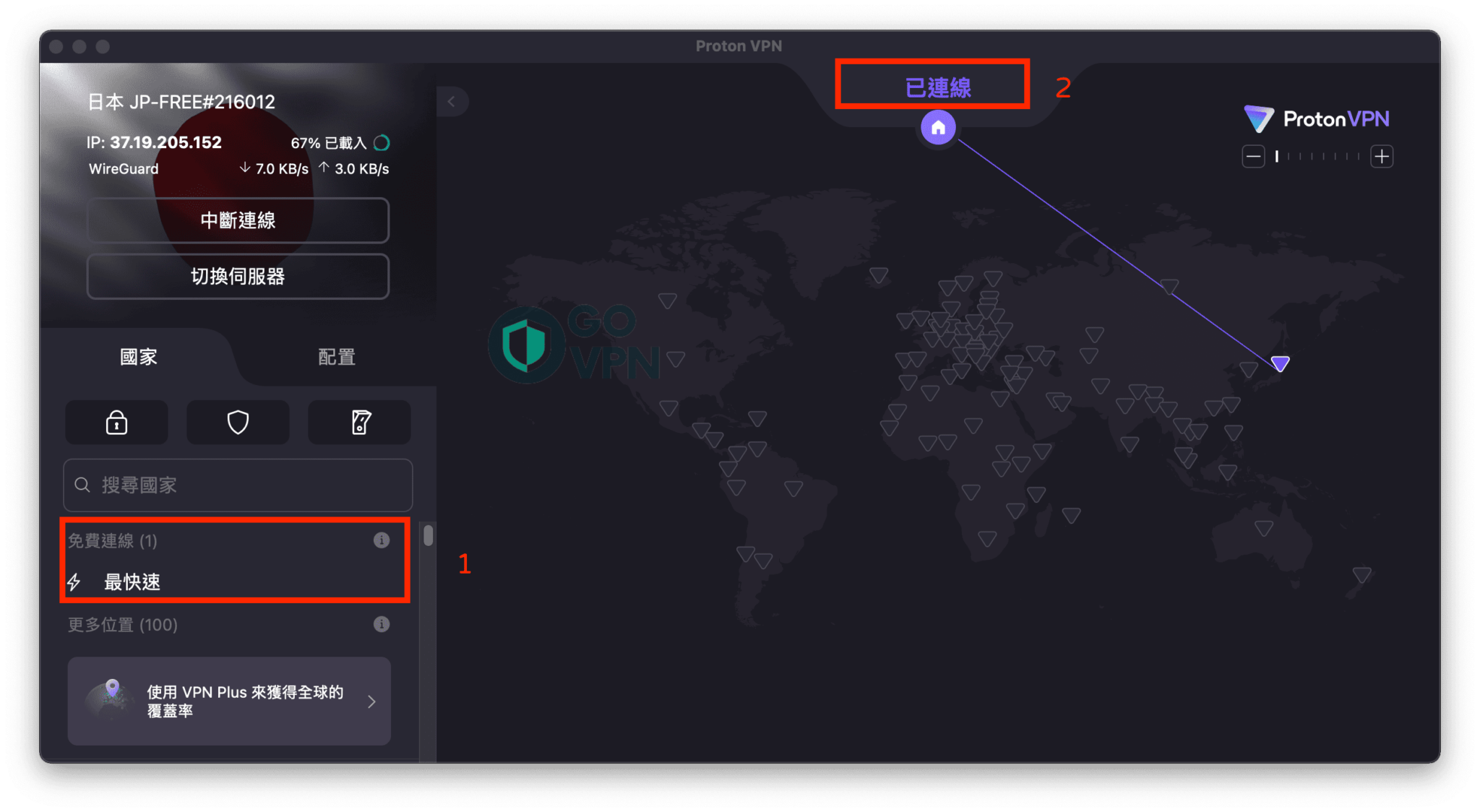The height and width of the screenshot is (812, 1480).
Task: Click info icon beside 更多位置
Action: [382, 624]
